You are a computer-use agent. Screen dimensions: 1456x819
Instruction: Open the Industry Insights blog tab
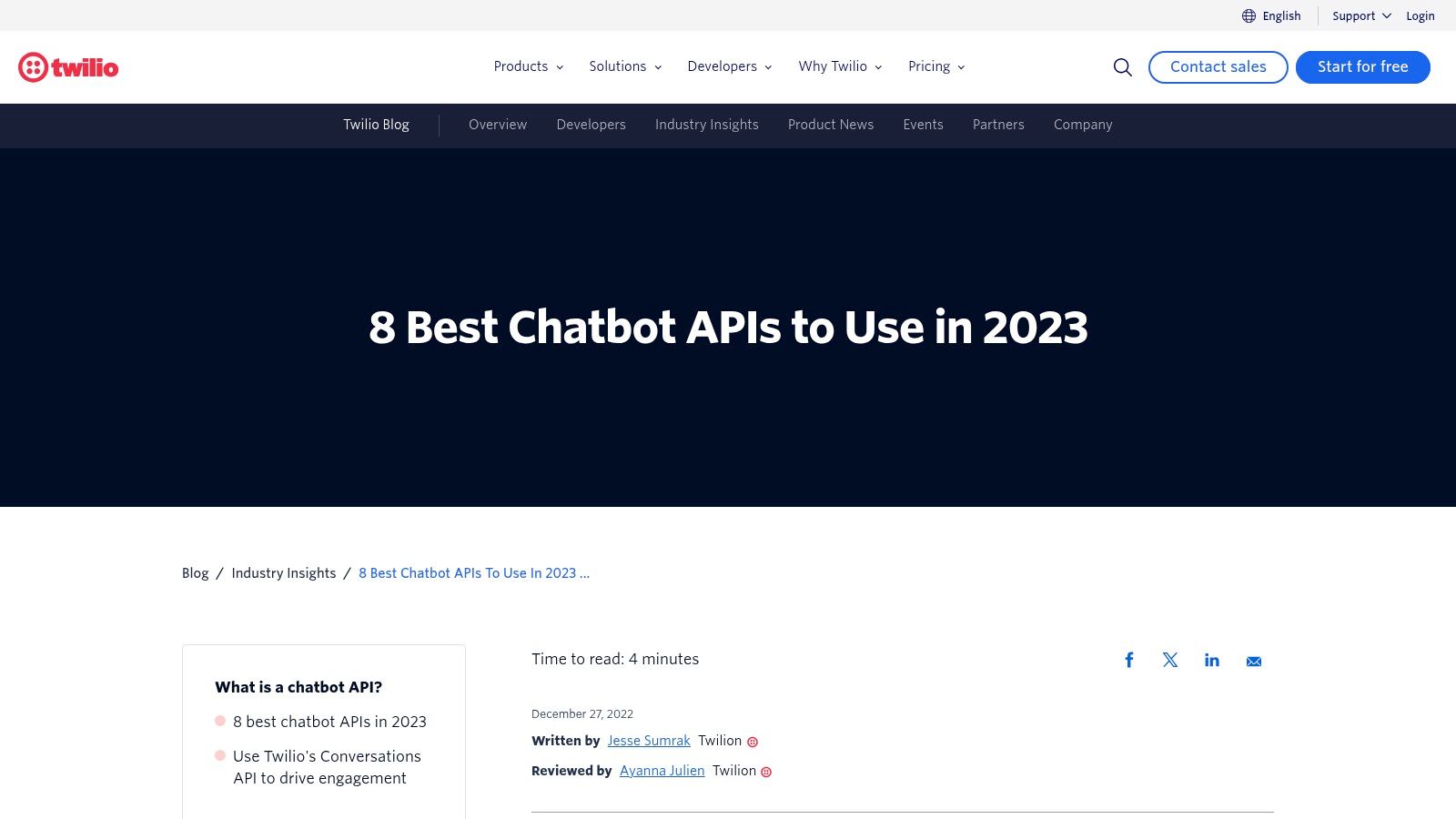coord(707,125)
